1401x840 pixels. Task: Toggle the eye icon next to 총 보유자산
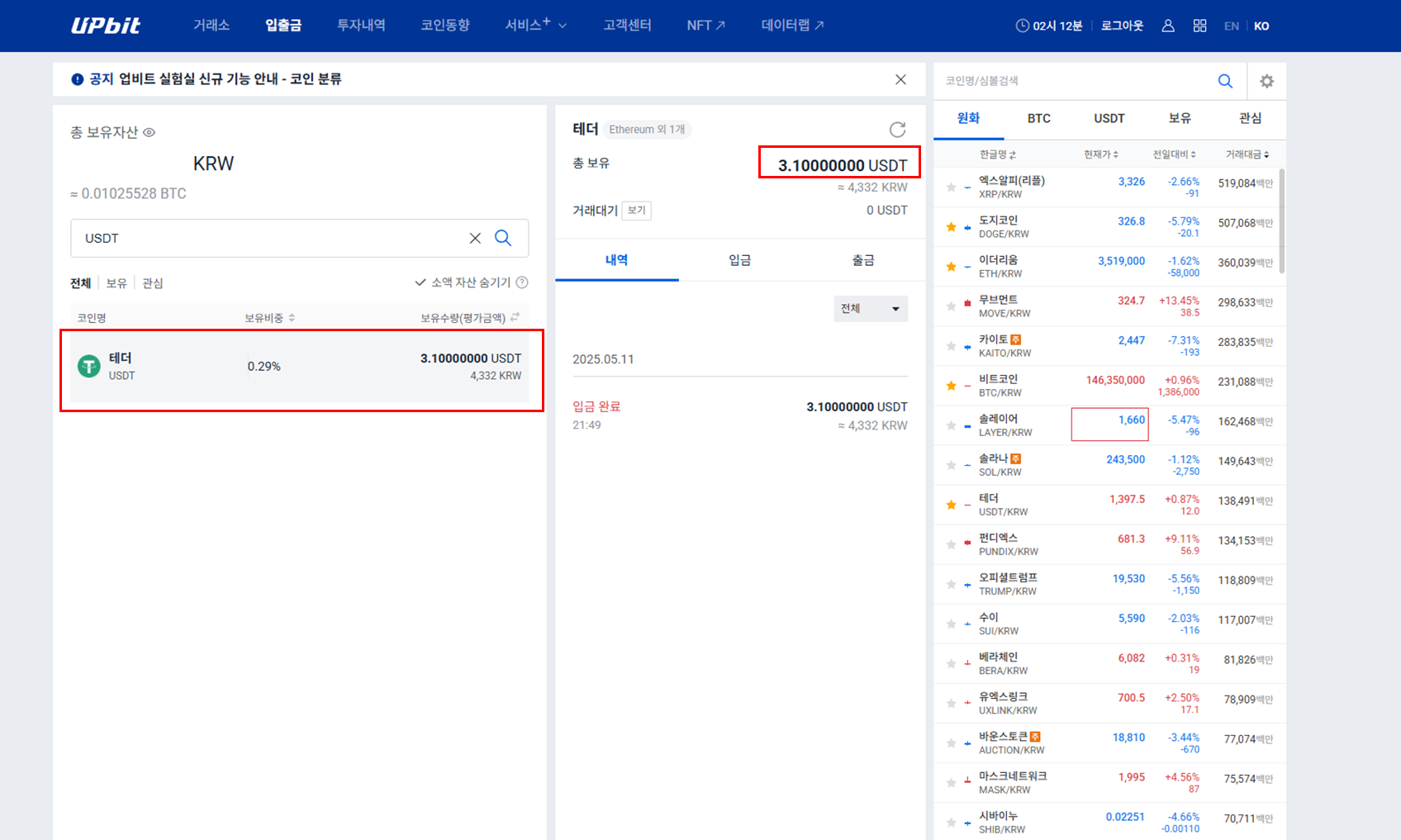tap(149, 132)
